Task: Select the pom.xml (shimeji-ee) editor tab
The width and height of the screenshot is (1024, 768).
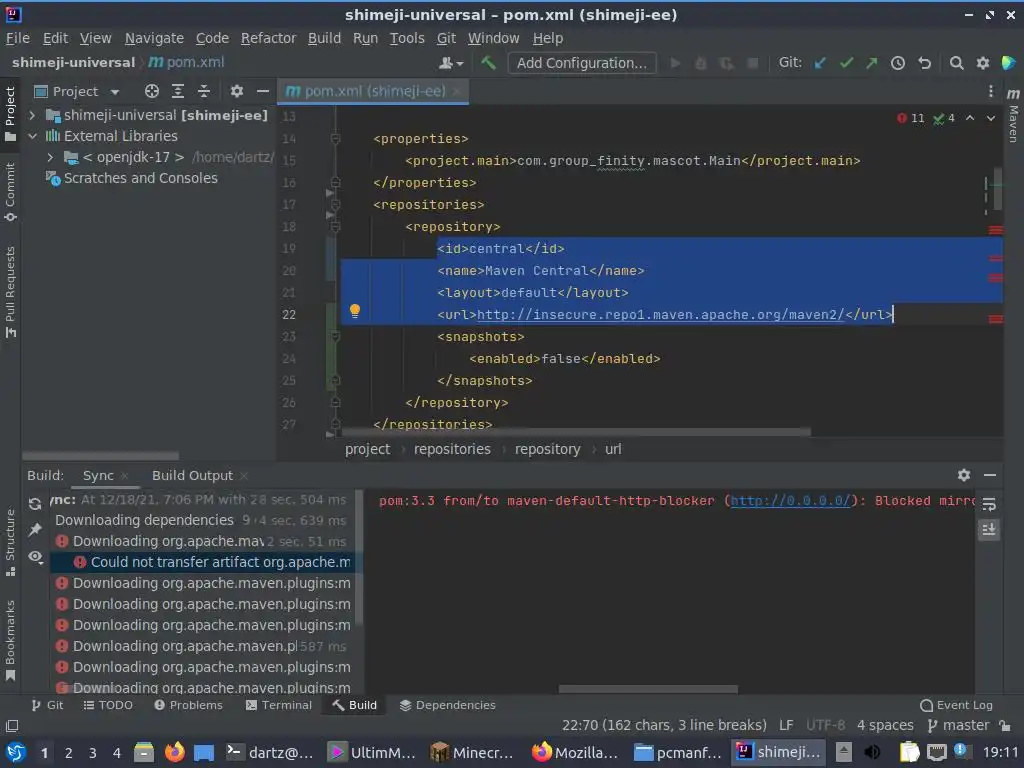Action: [x=374, y=91]
